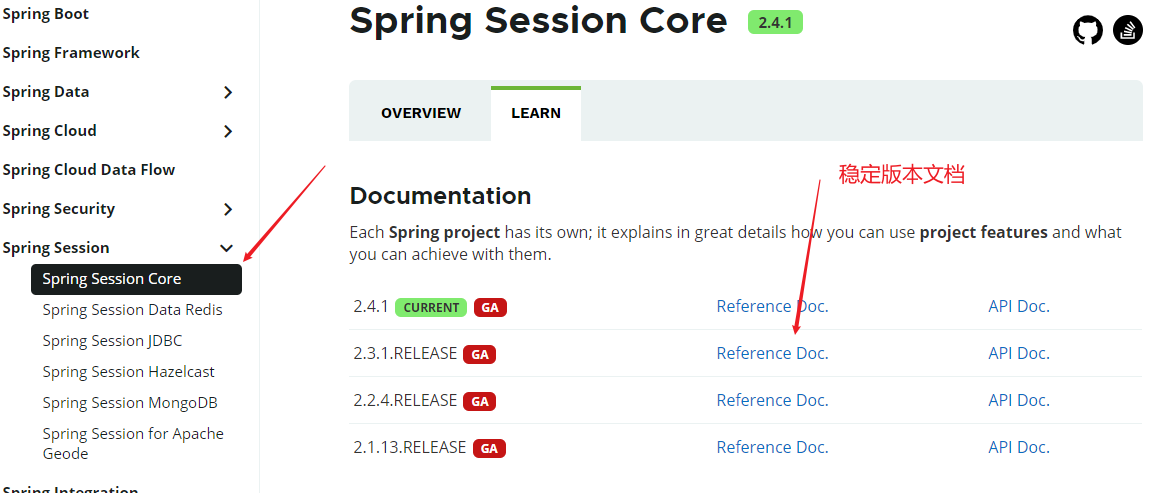Open the Stack Overflow icon
The image size is (1155, 493).
point(1127,30)
